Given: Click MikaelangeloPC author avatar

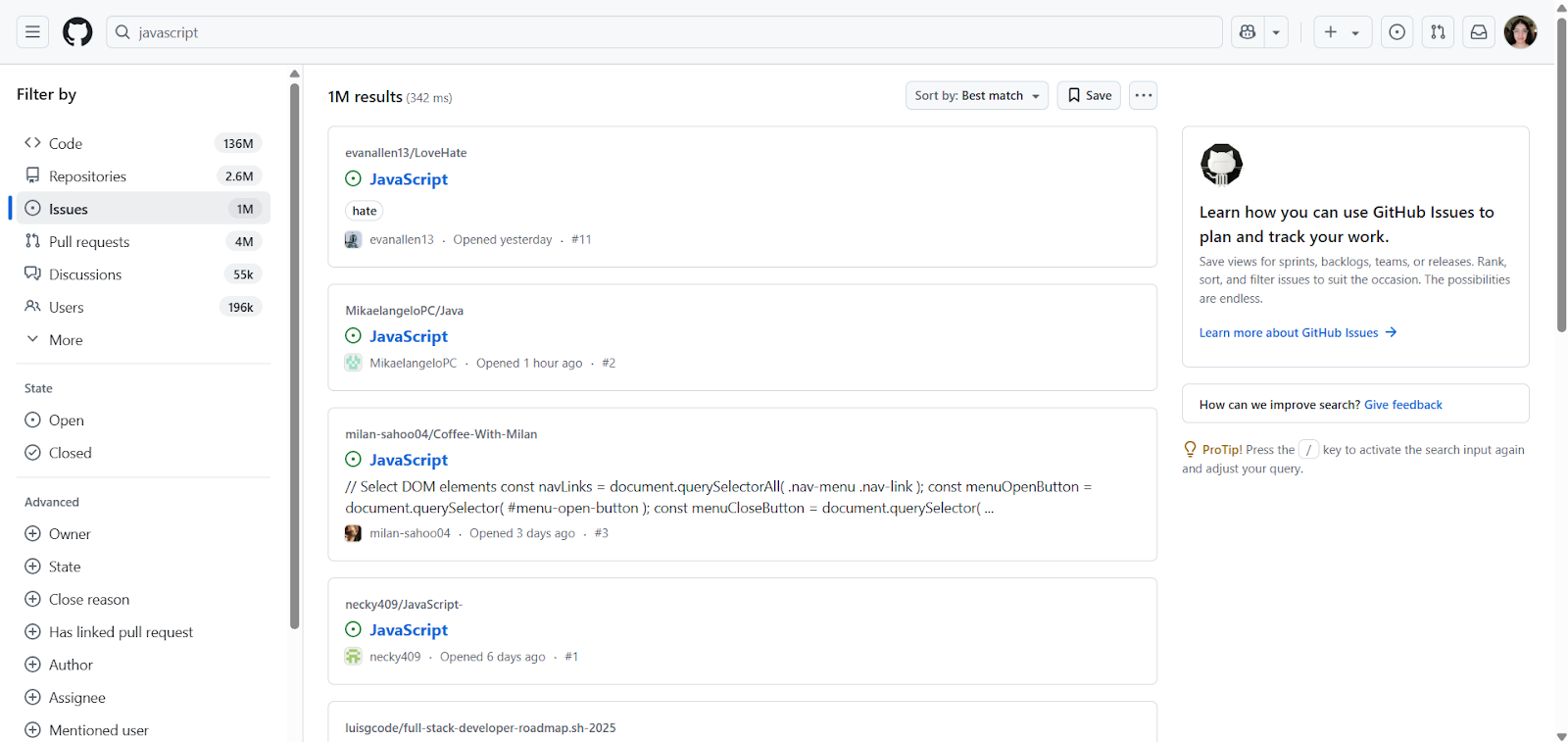Looking at the screenshot, I should 353,363.
